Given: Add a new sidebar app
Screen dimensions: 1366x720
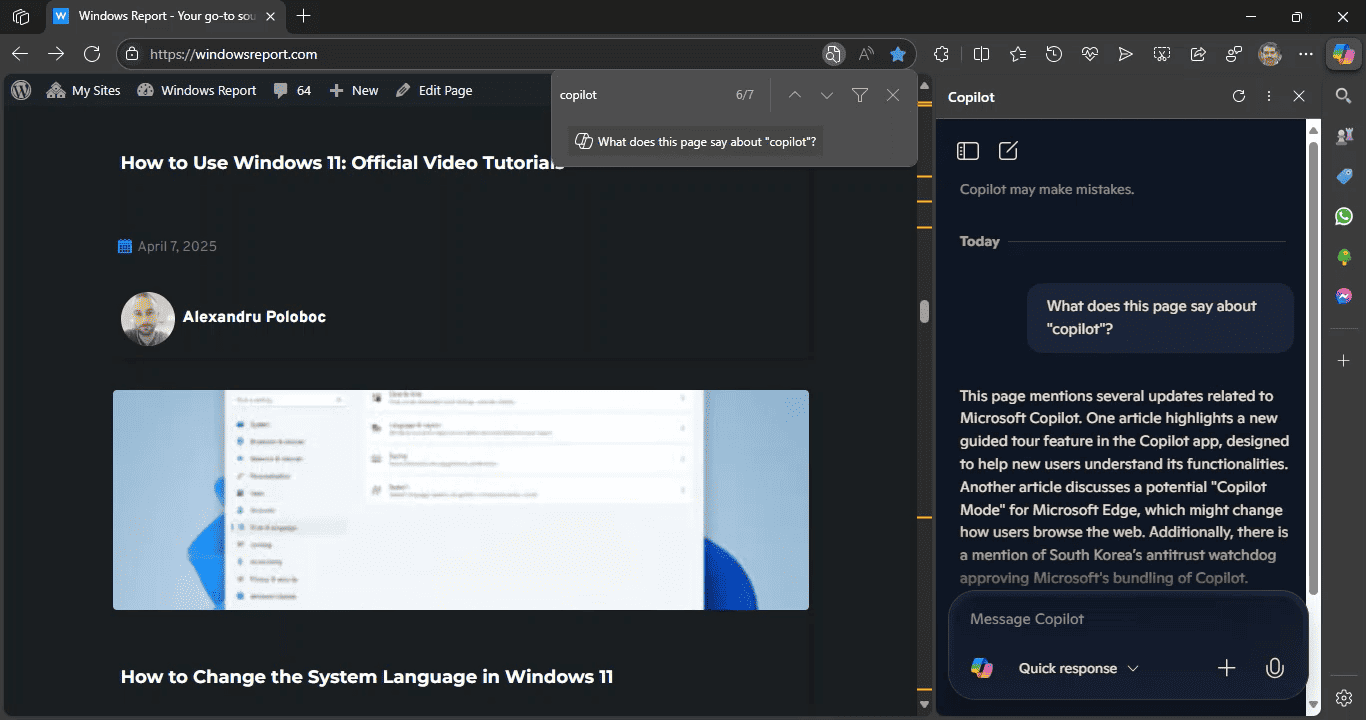Looking at the screenshot, I should [1344, 360].
